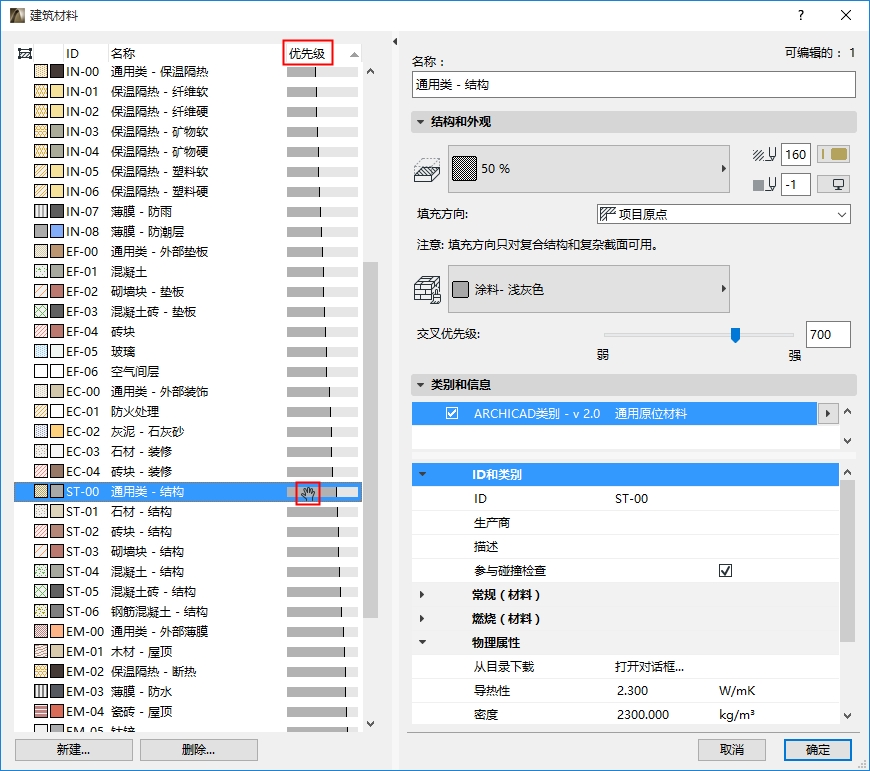Click the fill pattern icon of EC-02 灰泥 - 石灰砂
Viewport: 870px width, 771px height.
click(x=41, y=431)
